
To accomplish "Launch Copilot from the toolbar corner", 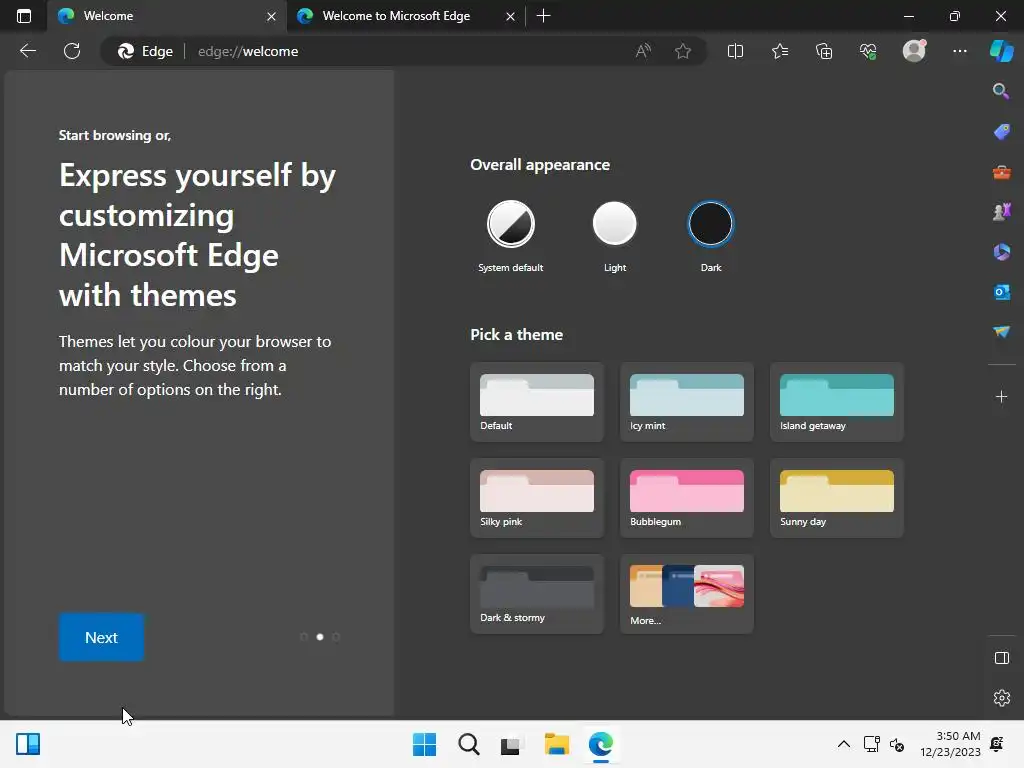I will pyautogui.click(x=1001, y=51).
